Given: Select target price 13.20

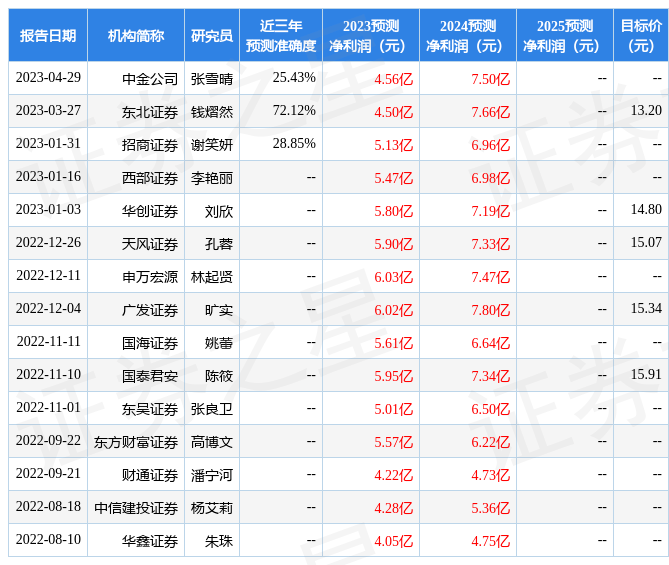Looking at the screenshot, I should point(646,111).
